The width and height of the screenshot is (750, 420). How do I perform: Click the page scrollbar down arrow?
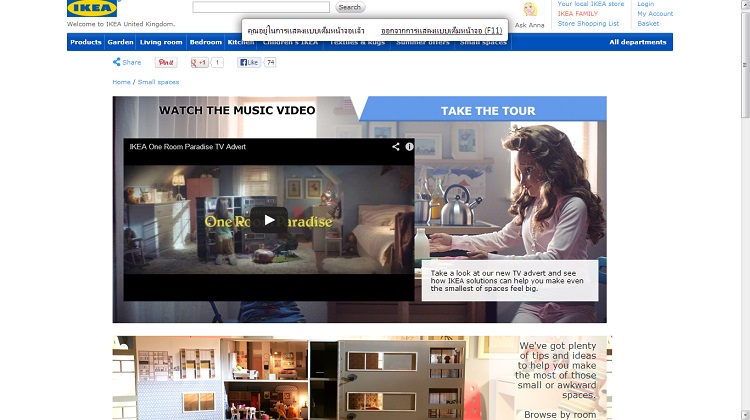pos(745,414)
